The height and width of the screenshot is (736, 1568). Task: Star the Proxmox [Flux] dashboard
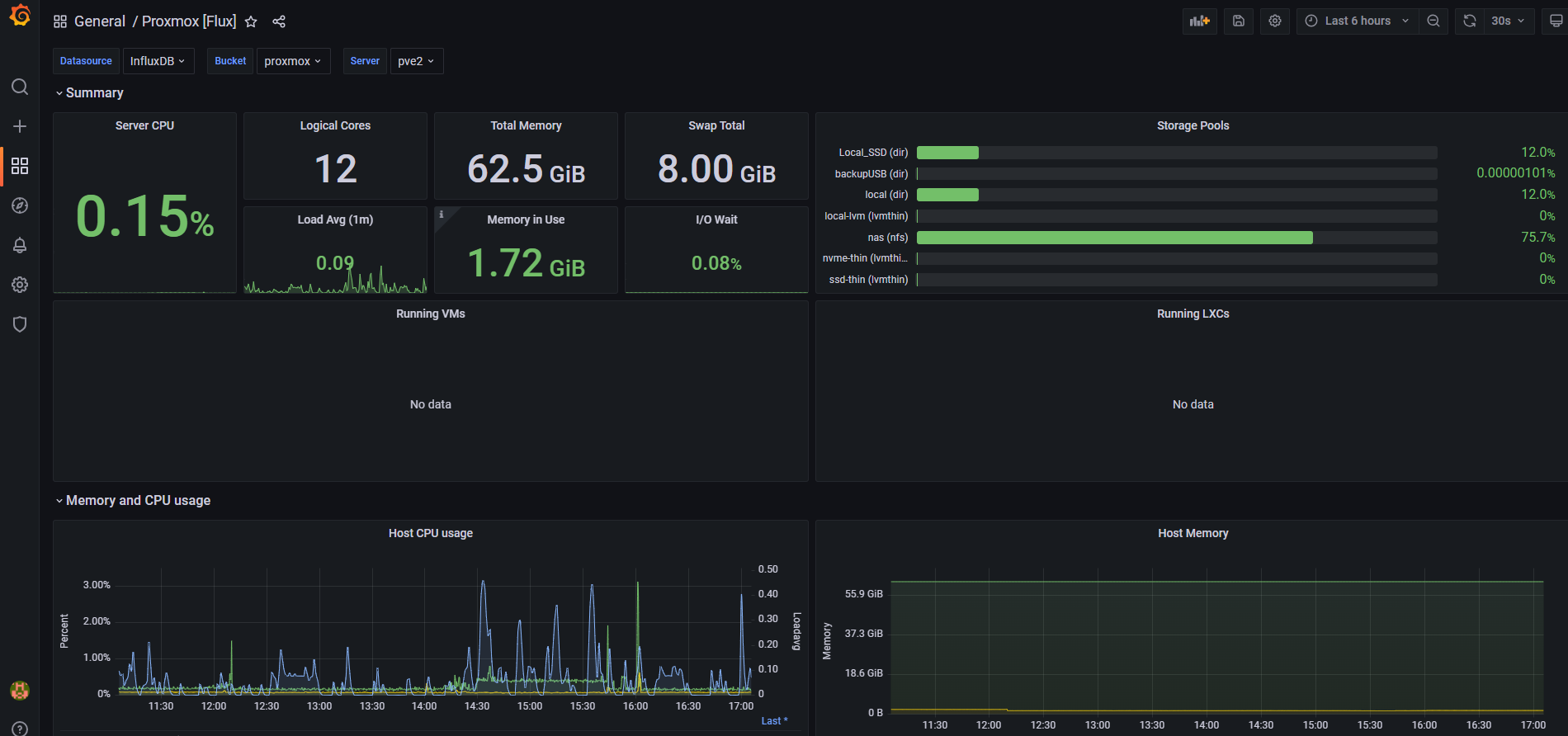pyautogui.click(x=251, y=21)
